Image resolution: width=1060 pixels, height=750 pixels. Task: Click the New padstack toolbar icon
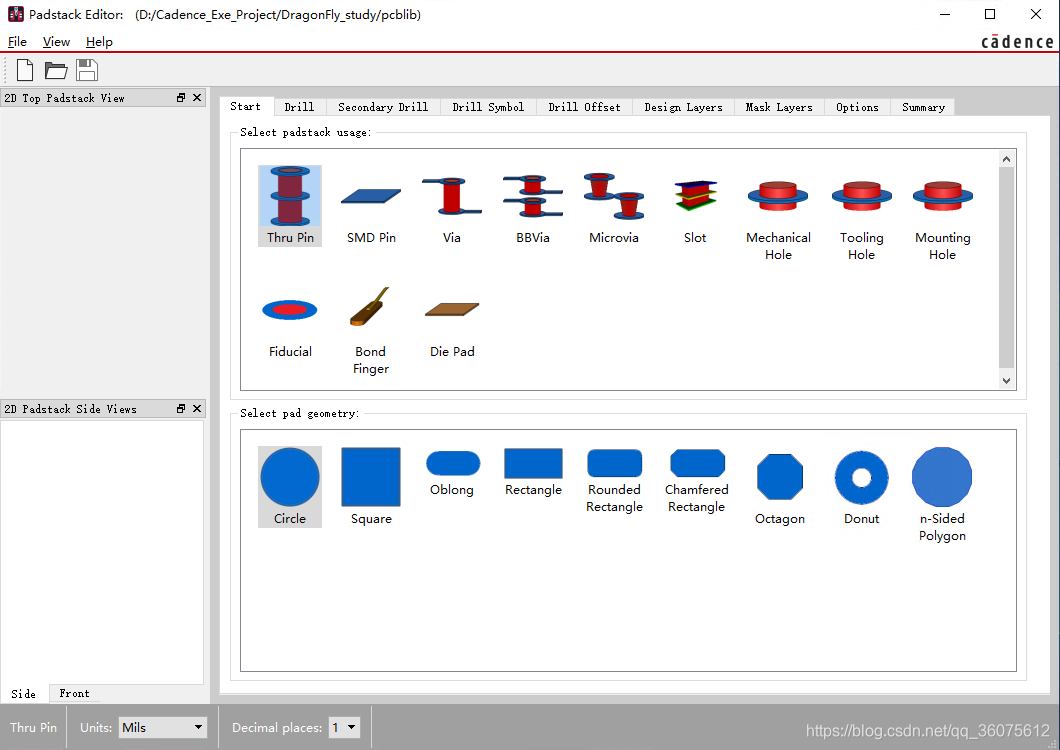point(25,70)
